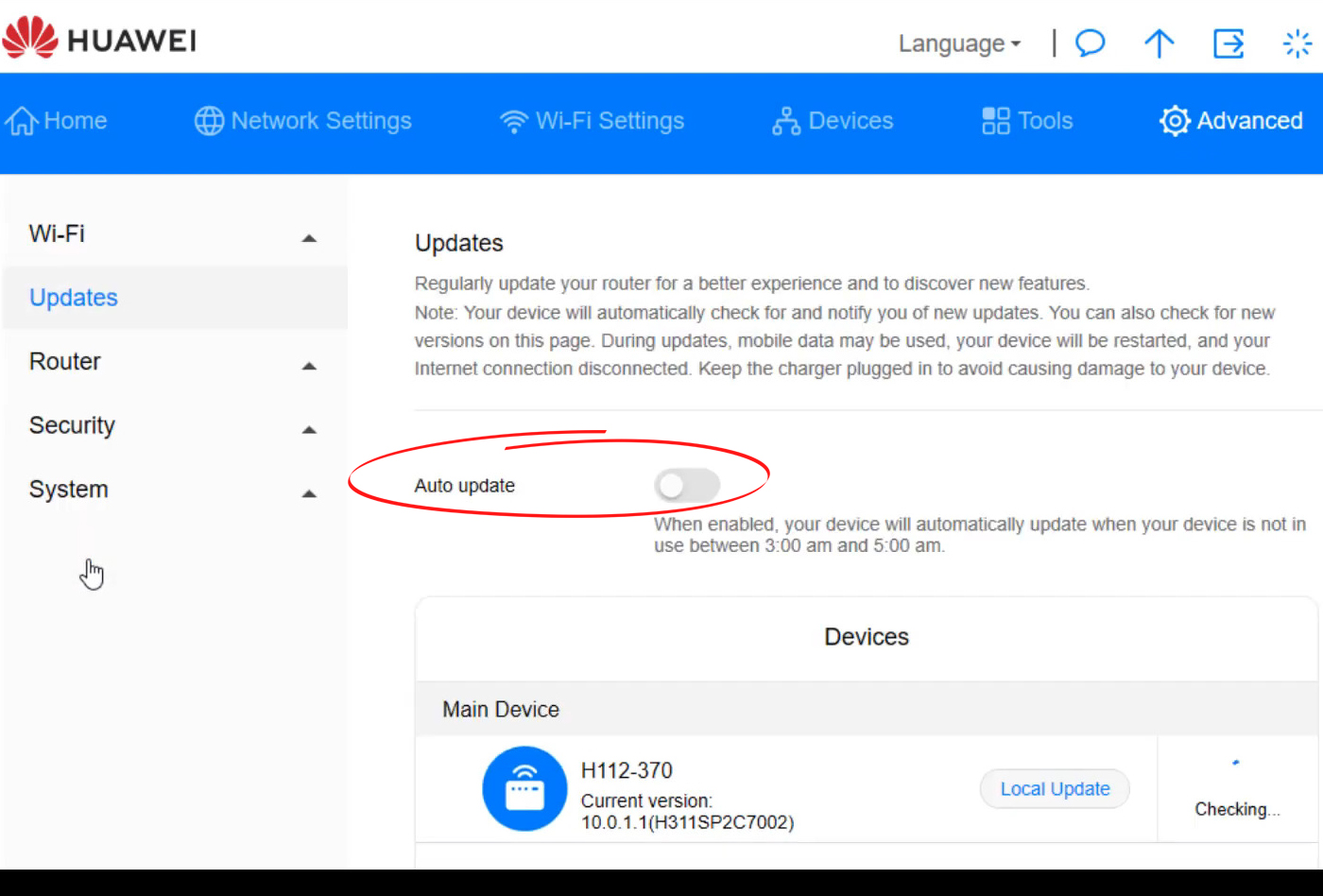The height and width of the screenshot is (896, 1323).
Task: Click the logout icon in the top-right
Action: tap(1228, 43)
